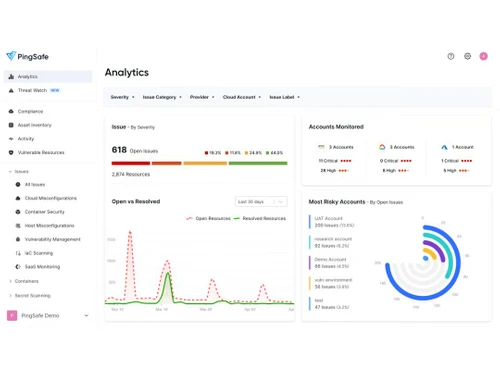Click the Container Security icon
The width and height of the screenshot is (500, 375).
click(x=18, y=212)
